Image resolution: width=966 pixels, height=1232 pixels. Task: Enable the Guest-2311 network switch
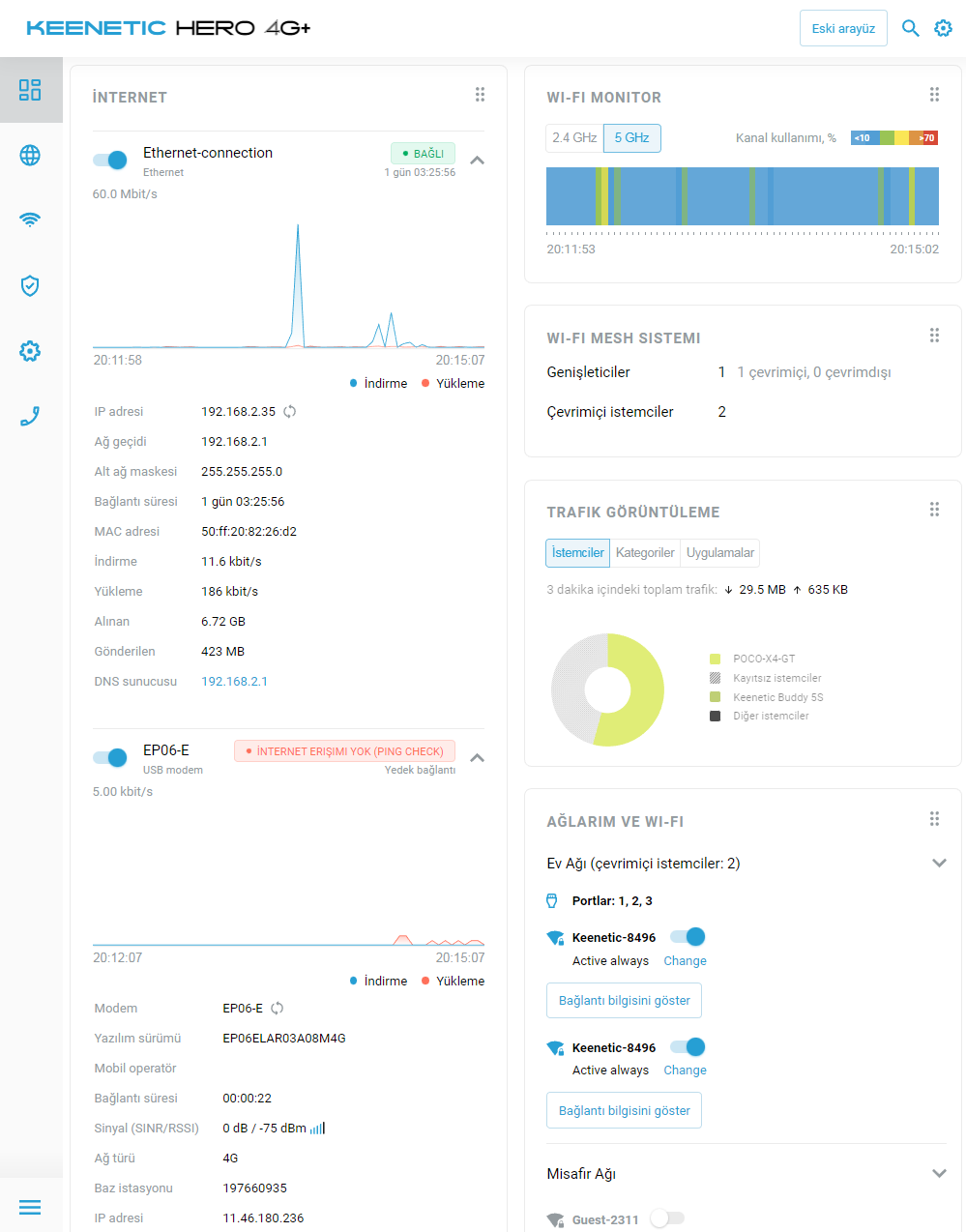[x=666, y=1218]
